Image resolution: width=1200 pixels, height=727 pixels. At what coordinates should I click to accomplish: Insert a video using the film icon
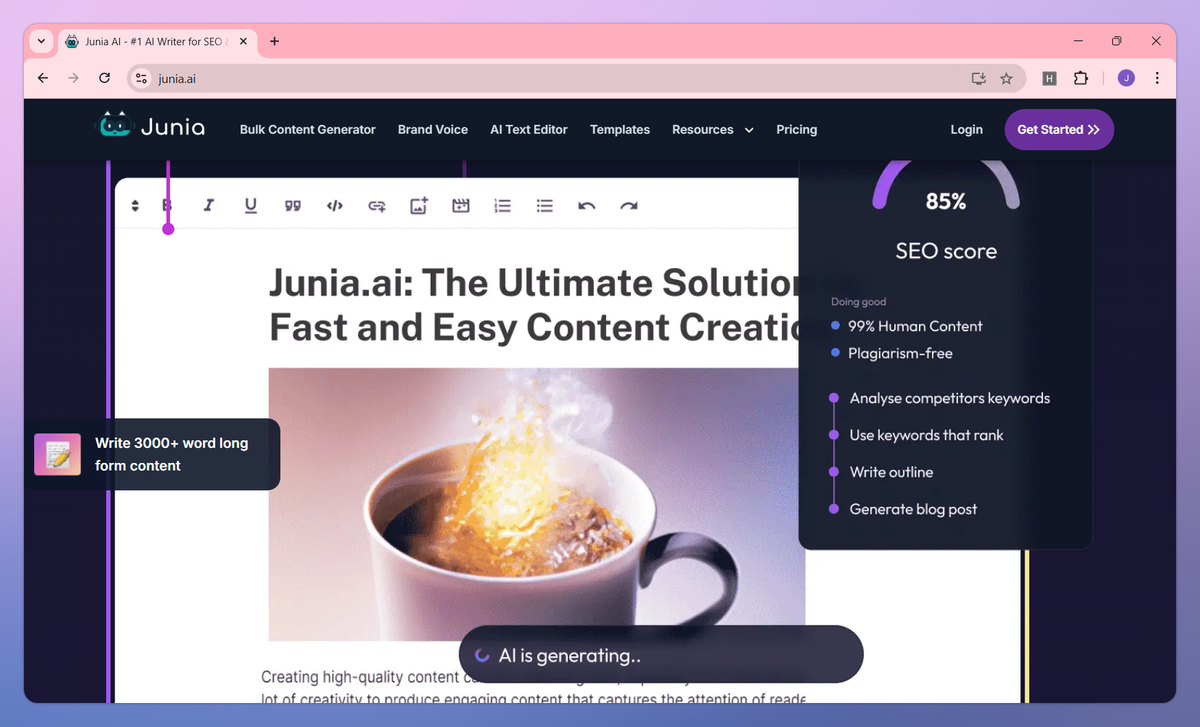tap(461, 206)
